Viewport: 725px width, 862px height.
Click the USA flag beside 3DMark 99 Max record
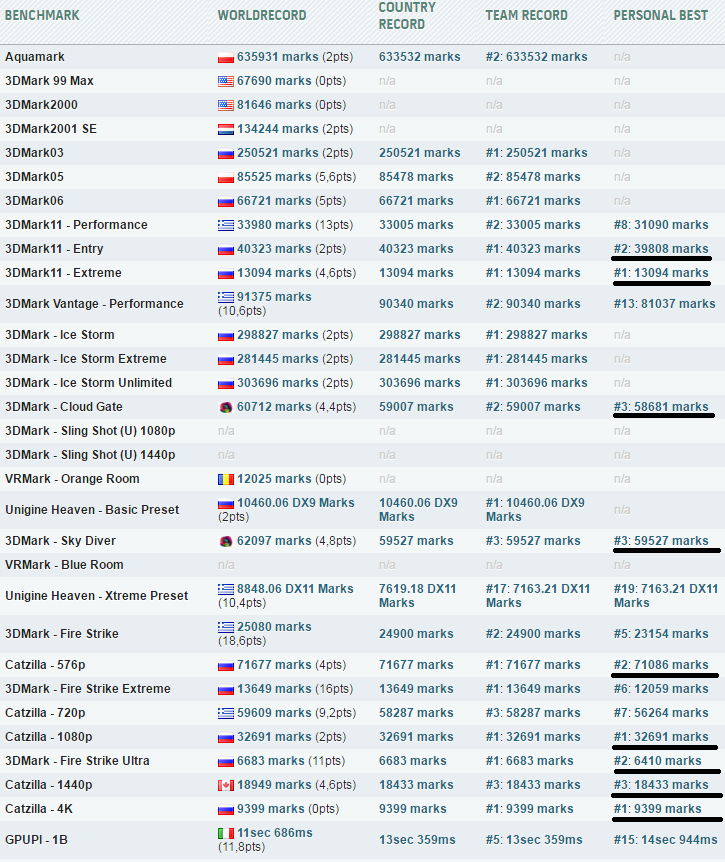pos(225,82)
